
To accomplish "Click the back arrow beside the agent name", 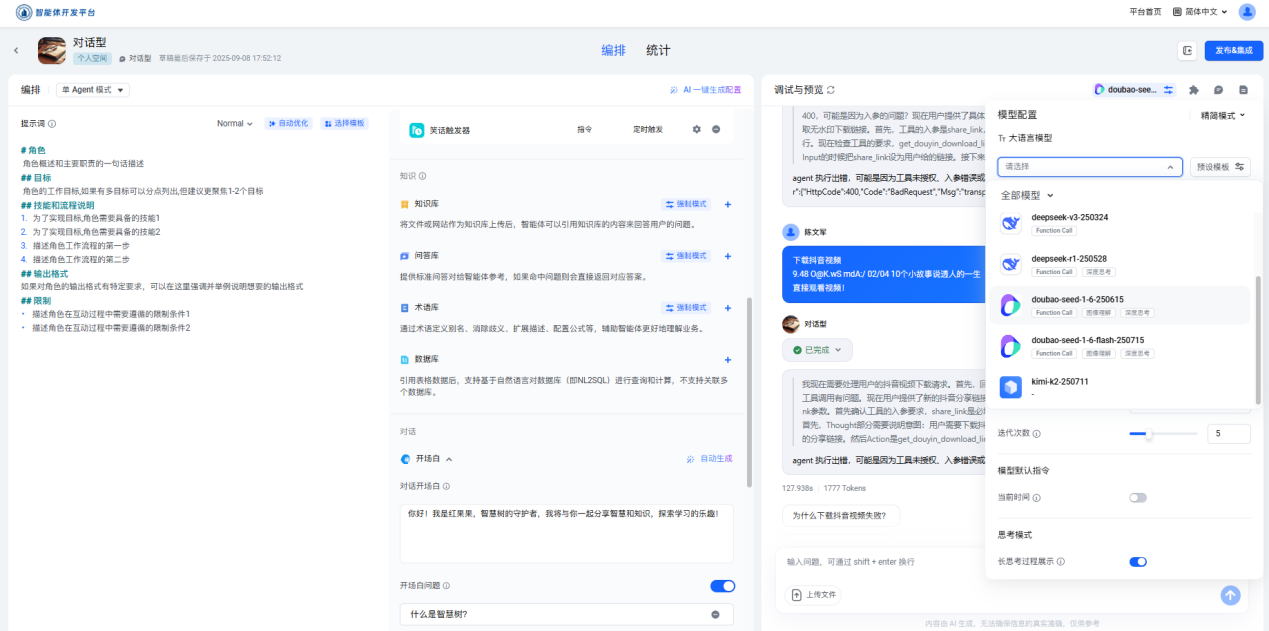I will click(16, 50).
